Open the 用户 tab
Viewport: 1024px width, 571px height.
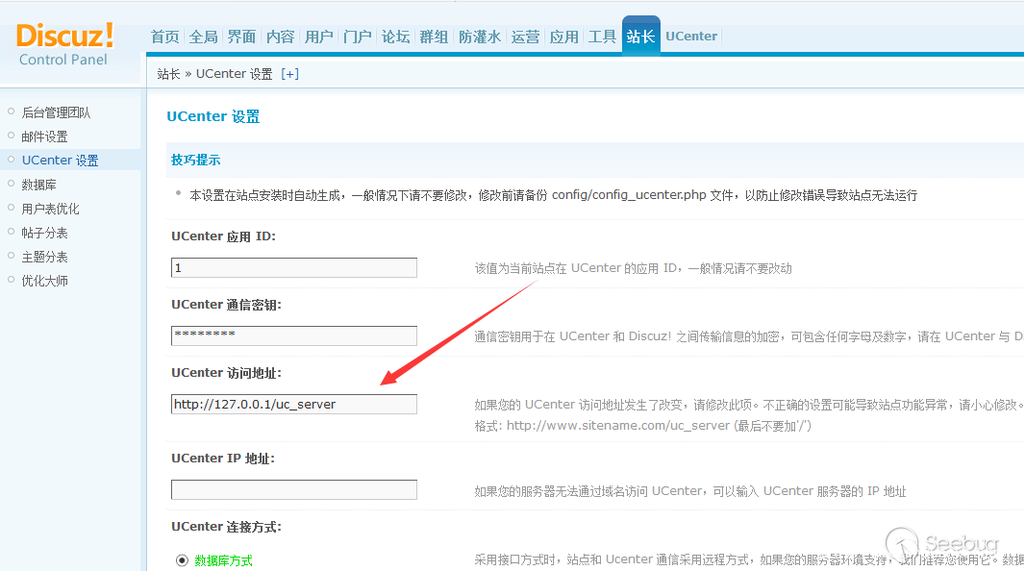319,37
